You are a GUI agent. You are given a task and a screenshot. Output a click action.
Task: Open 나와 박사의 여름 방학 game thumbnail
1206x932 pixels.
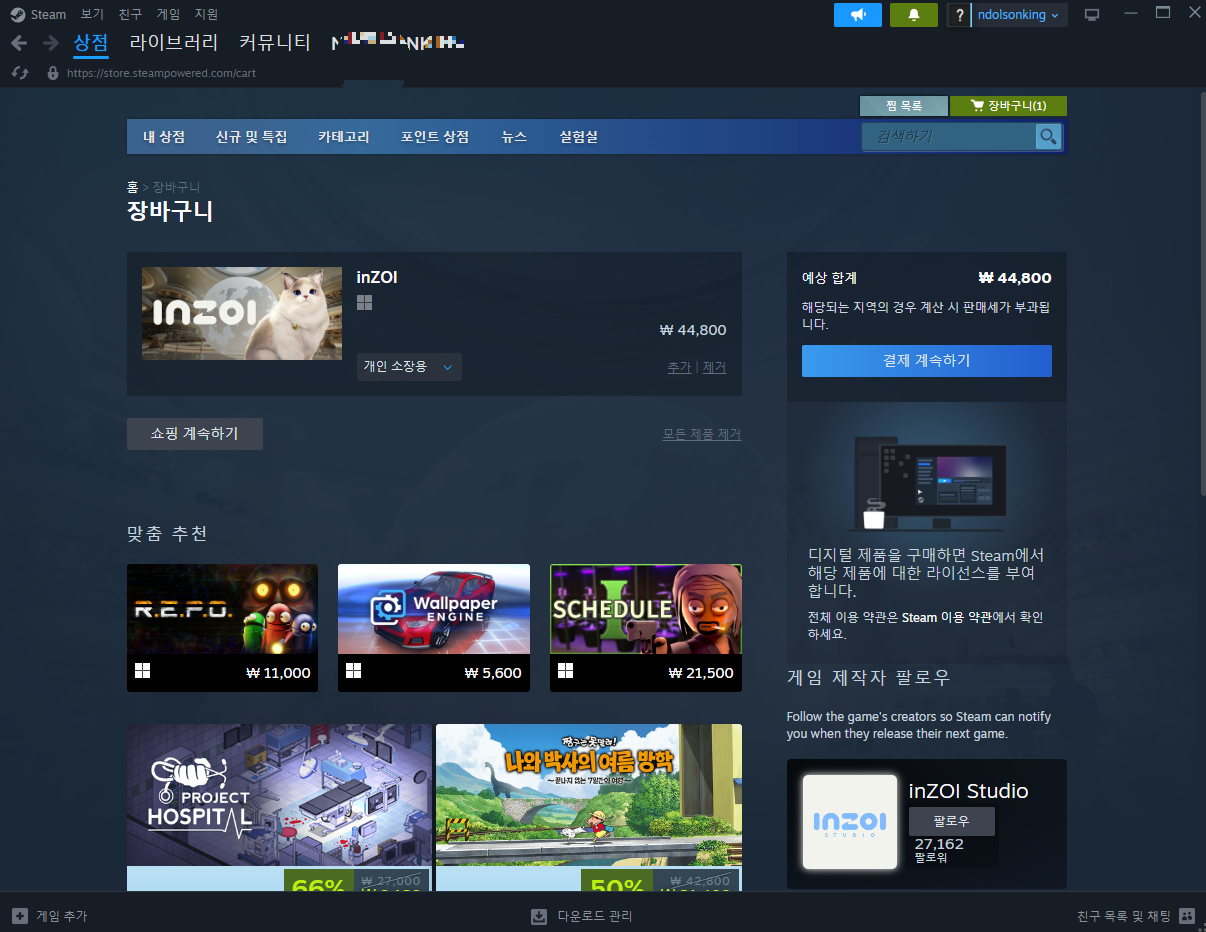[589, 796]
